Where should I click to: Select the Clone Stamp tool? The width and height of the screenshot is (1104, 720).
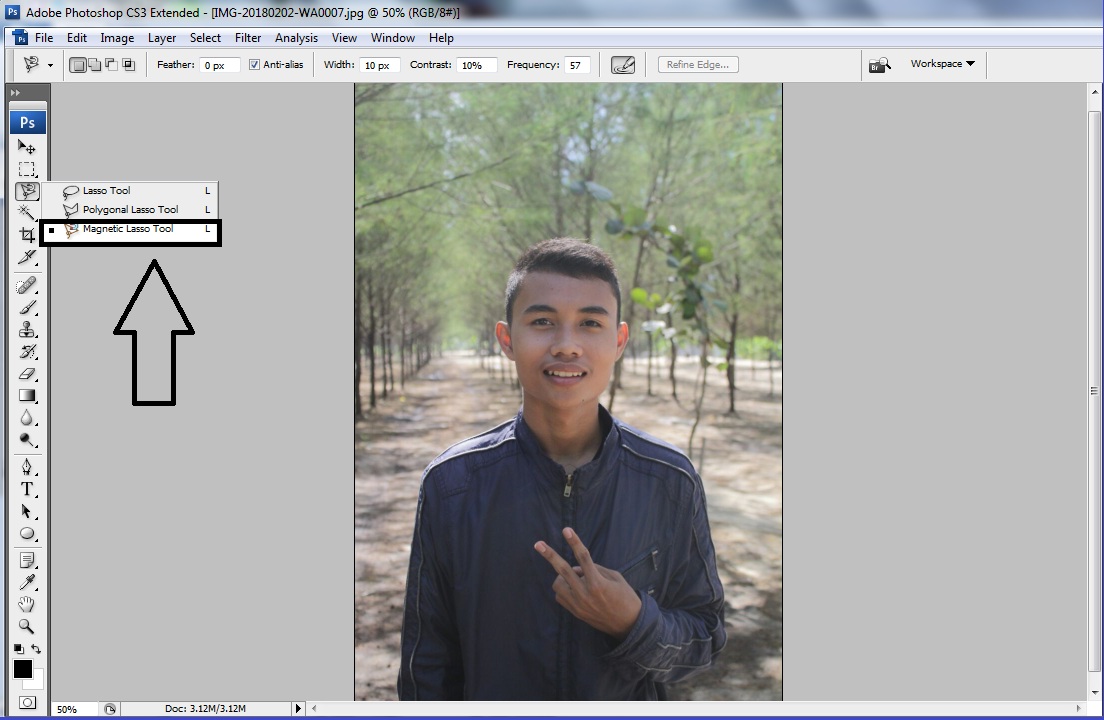pos(27,329)
